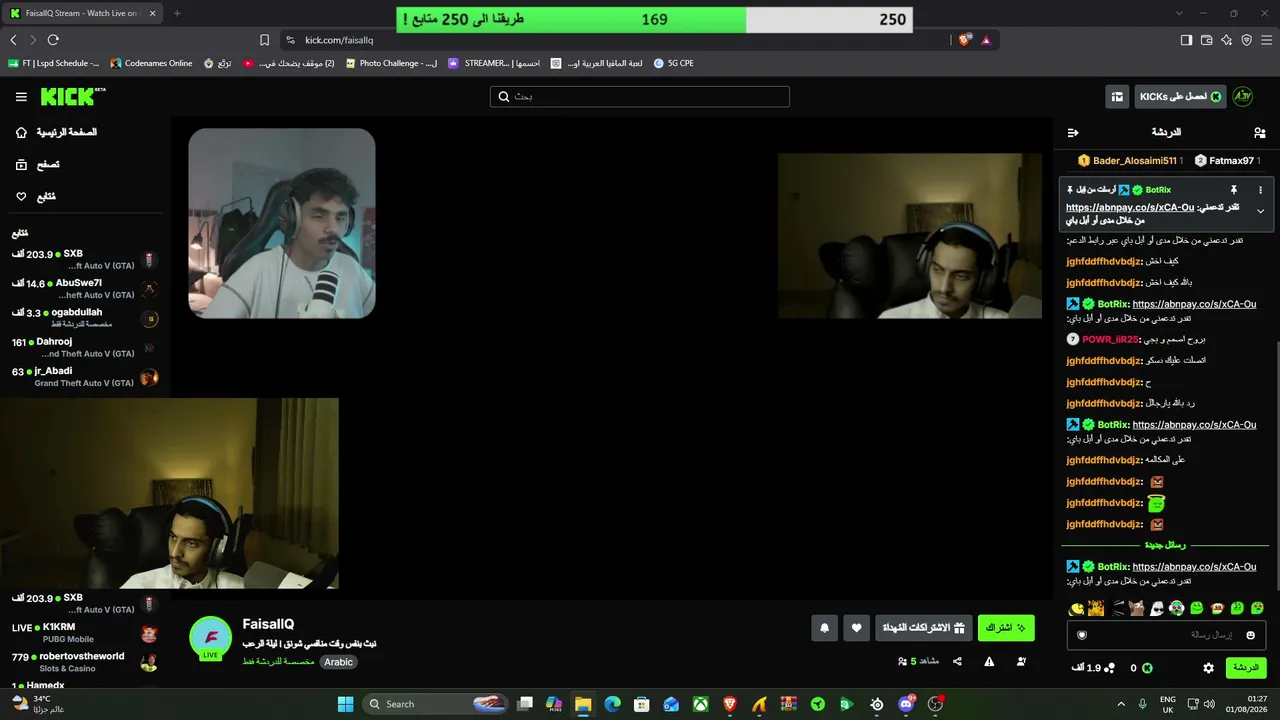The width and height of the screenshot is (1280, 720).
Task: Open robertovstheworld channel in sidebar
Action: click(x=85, y=662)
